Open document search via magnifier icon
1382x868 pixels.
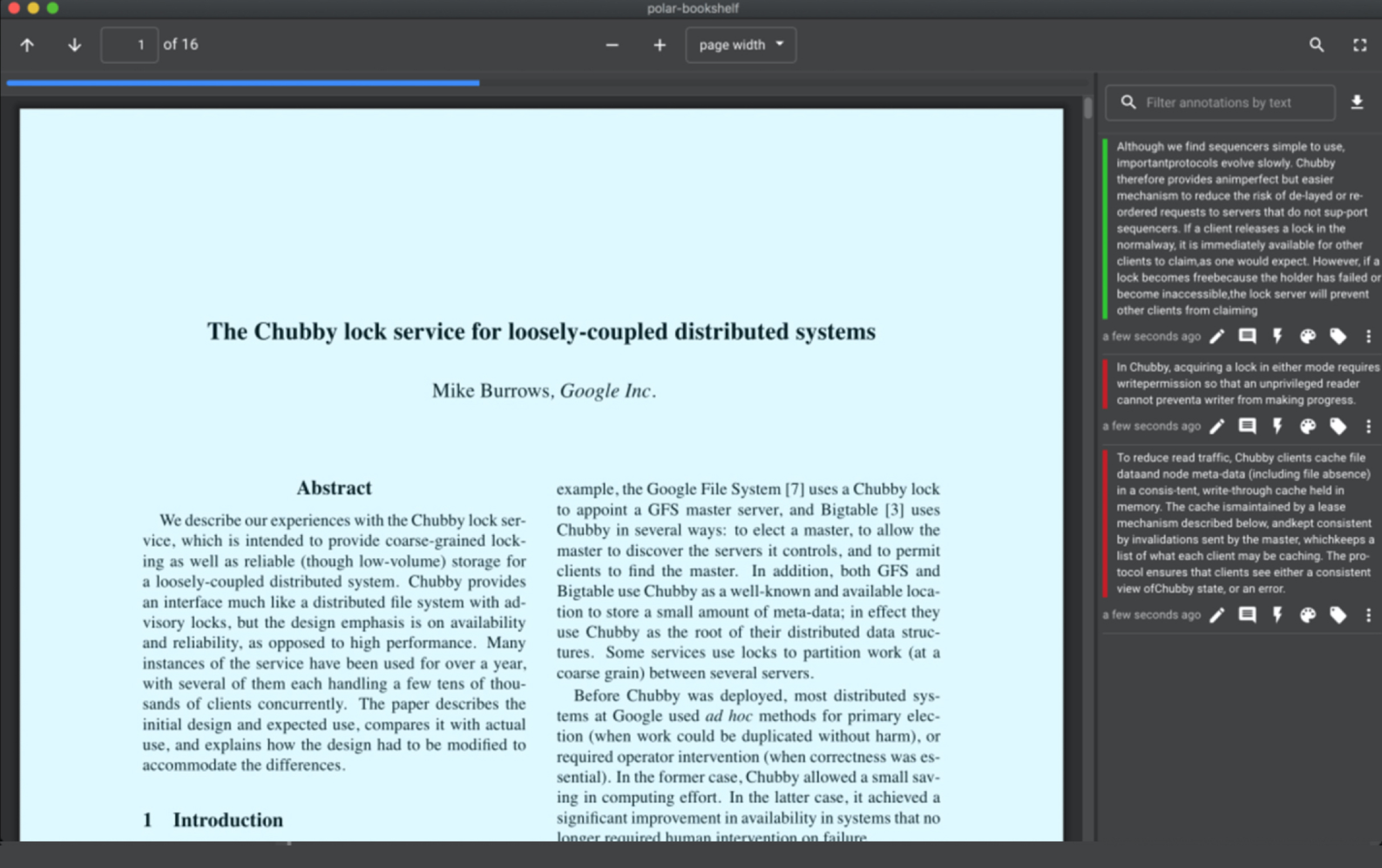(x=1316, y=45)
